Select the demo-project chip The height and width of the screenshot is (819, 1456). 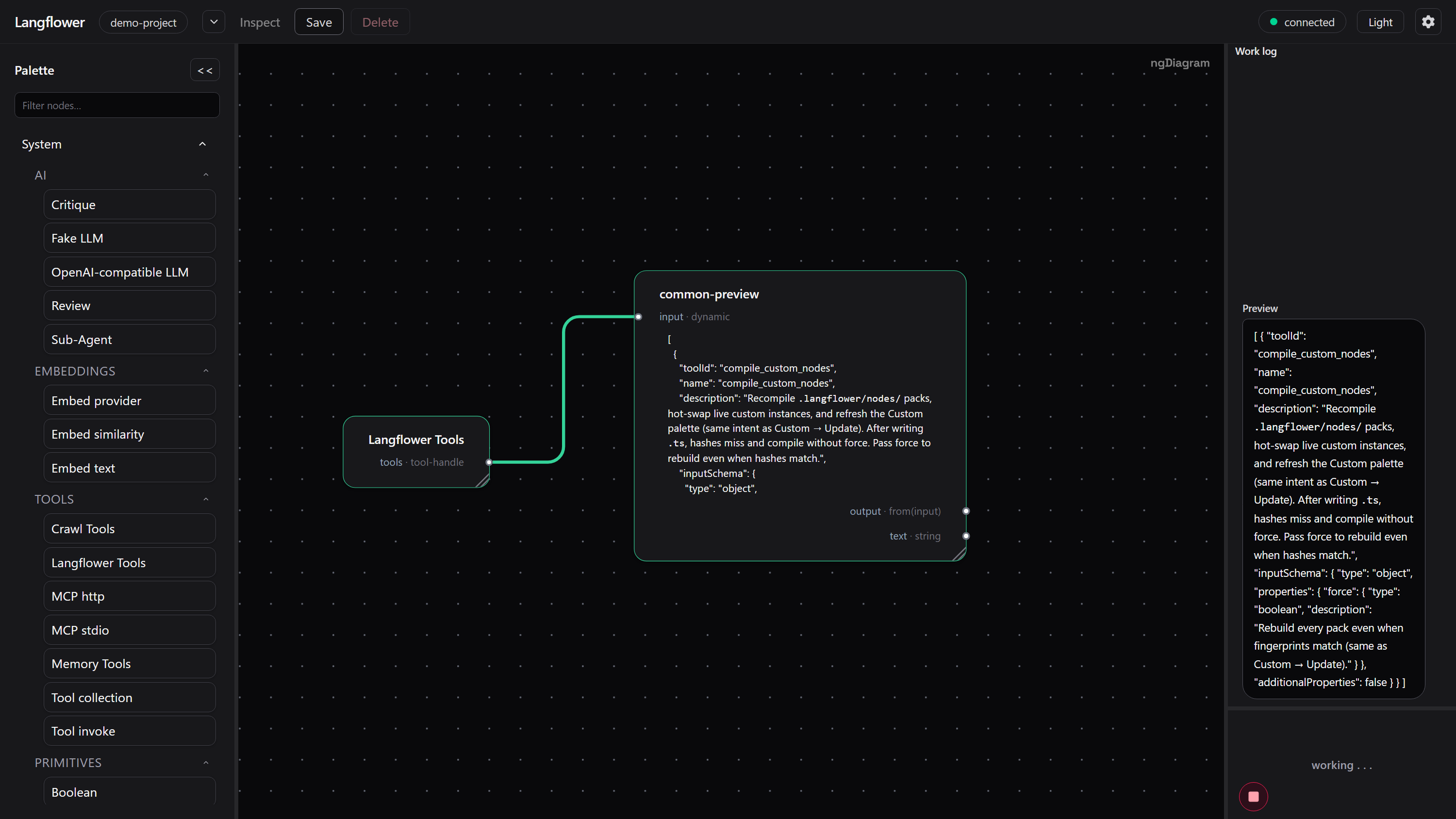click(x=143, y=22)
